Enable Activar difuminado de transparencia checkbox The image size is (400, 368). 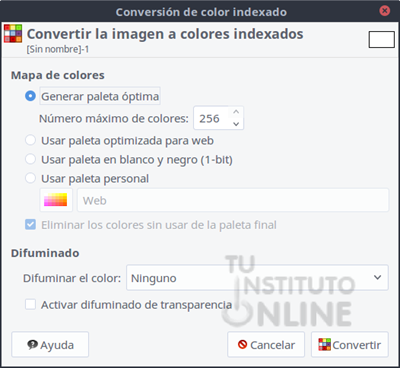(x=30, y=304)
